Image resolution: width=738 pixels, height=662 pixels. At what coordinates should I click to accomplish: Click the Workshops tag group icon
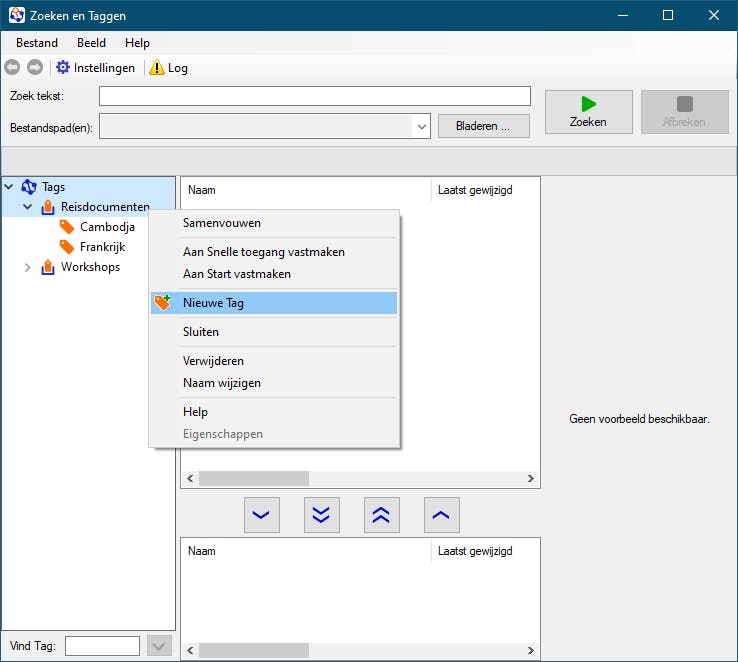pyautogui.click(x=48, y=267)
